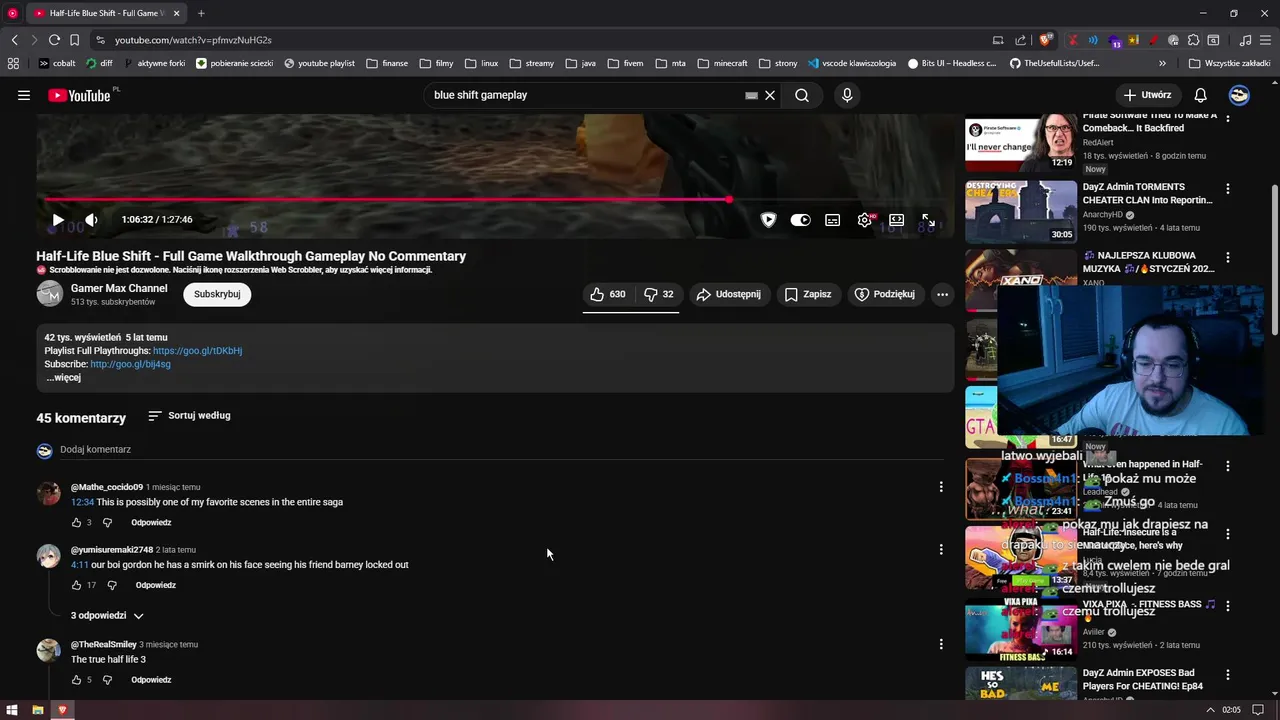Click the Utwórz create button

tap(1147, 95)
